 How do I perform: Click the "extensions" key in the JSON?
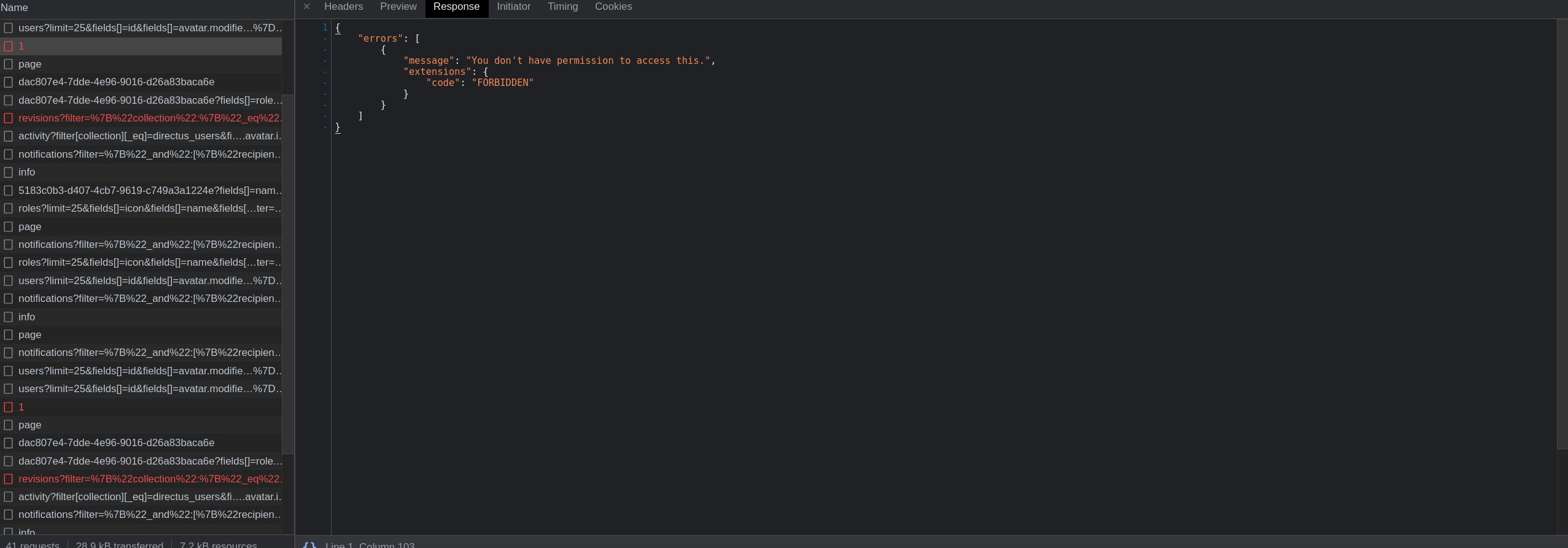(x=437, y=72)
